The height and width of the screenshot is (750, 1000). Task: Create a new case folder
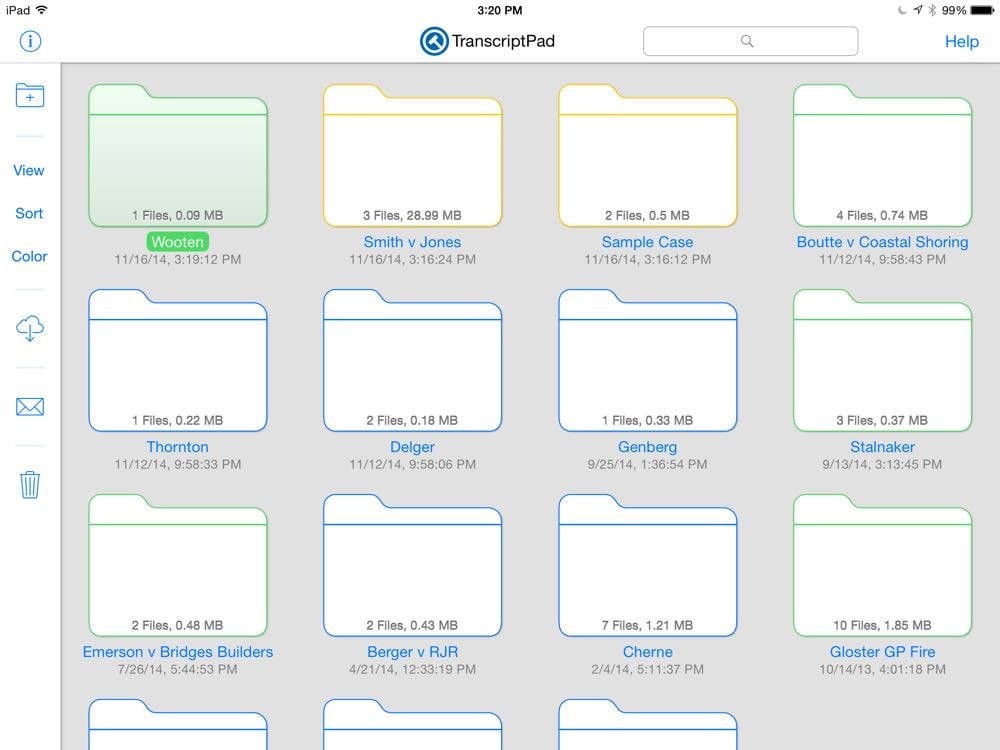pos(30,96)
